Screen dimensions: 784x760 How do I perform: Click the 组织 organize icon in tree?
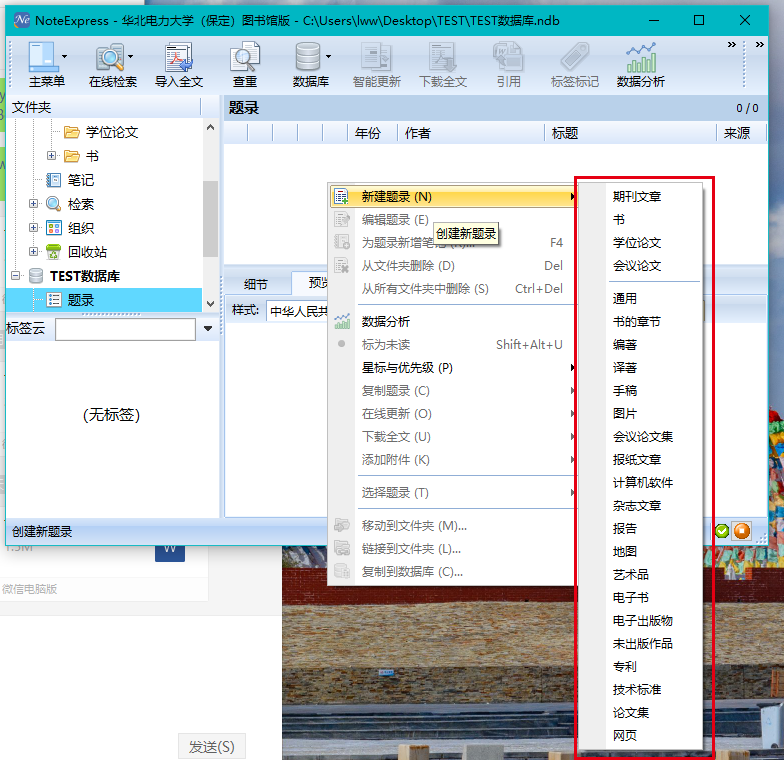point(54,228)
